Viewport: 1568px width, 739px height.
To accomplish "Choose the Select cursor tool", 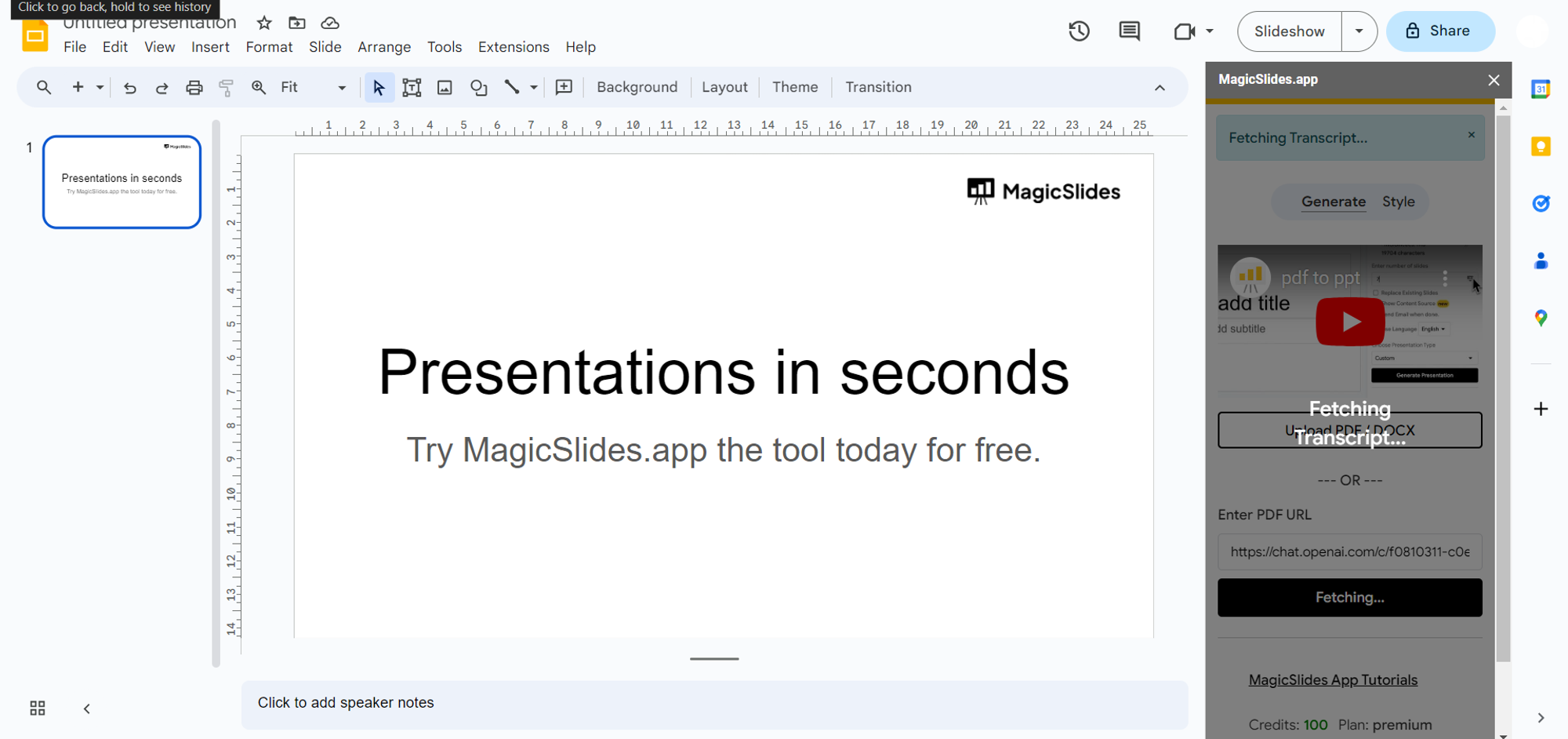I will [x=379, y=87].
